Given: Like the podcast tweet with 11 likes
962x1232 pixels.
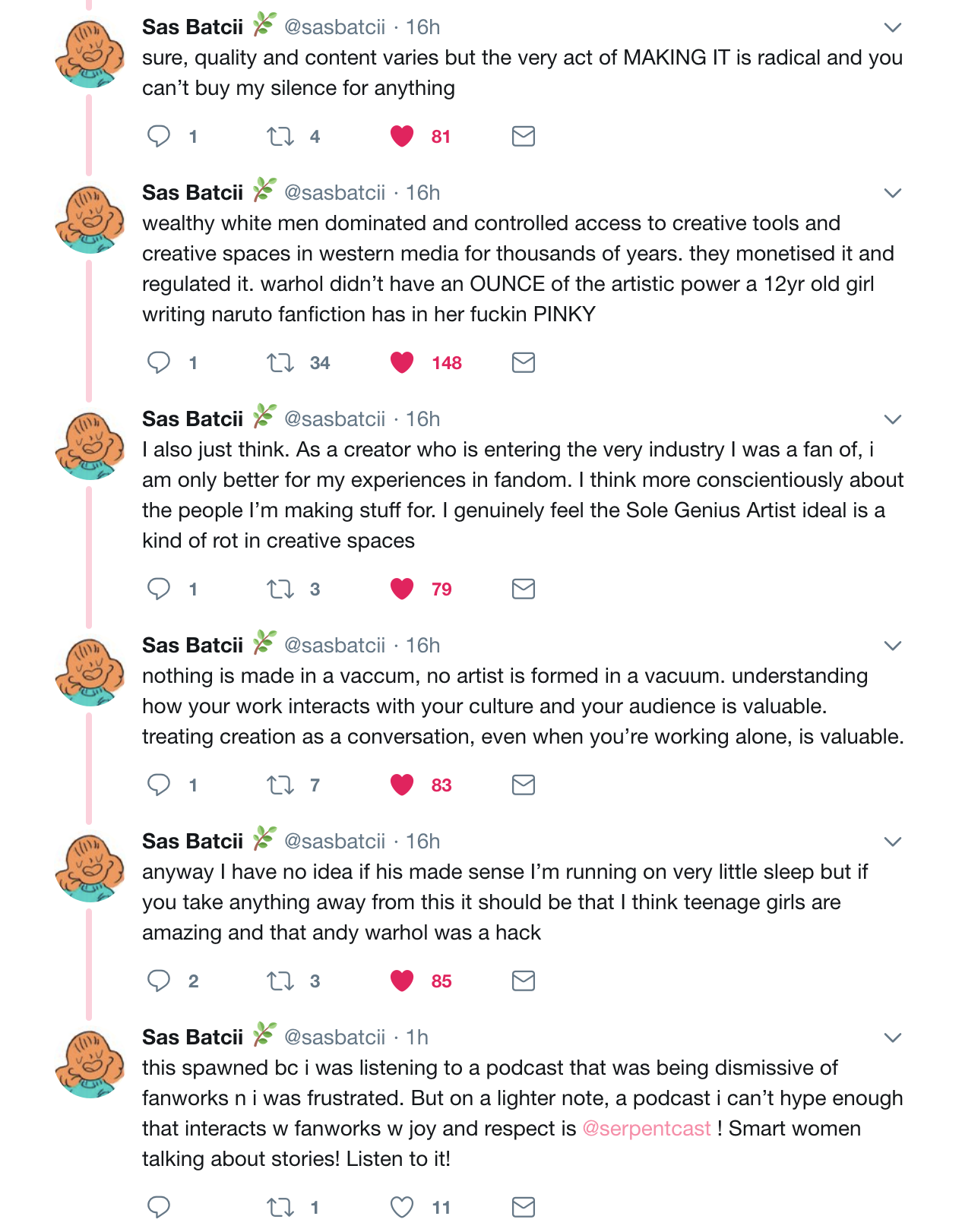Looking at the screenshot, I should tap(402, 1207).
